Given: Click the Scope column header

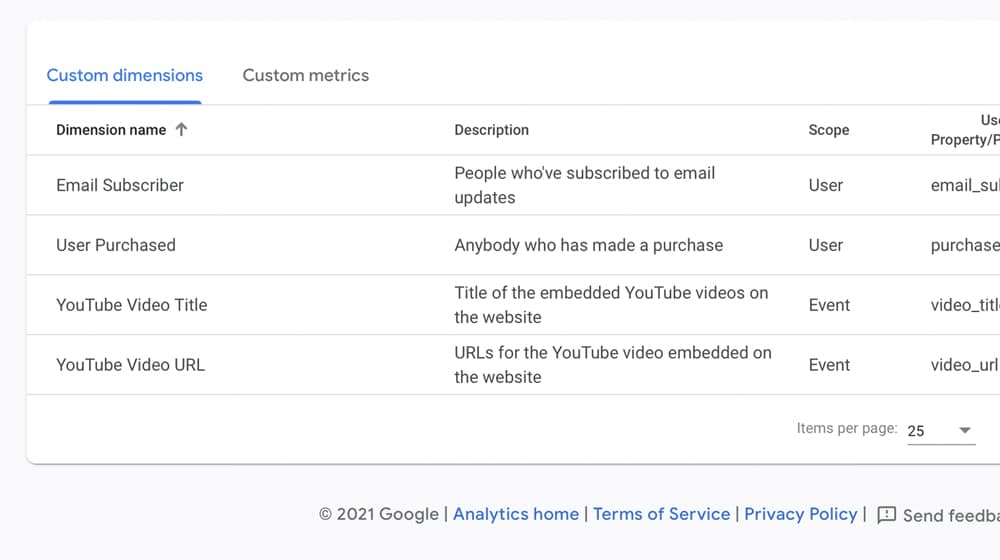Looking at the screenshot, I should point(829,130).
